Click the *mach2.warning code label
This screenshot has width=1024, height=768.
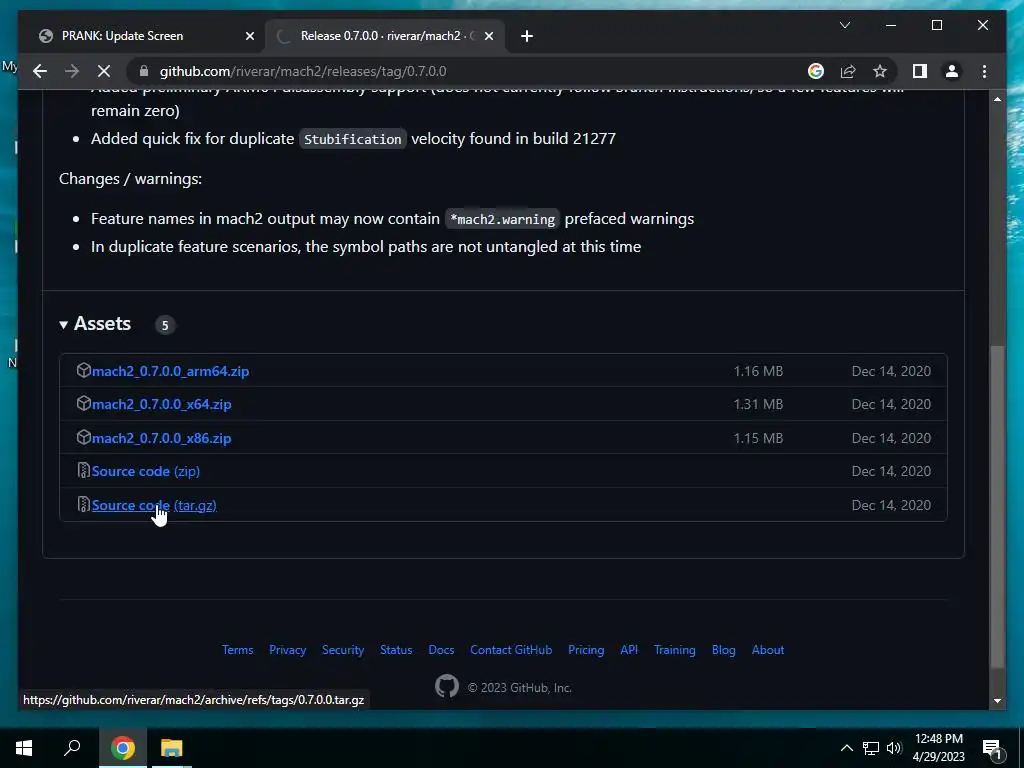coord(502,219)
